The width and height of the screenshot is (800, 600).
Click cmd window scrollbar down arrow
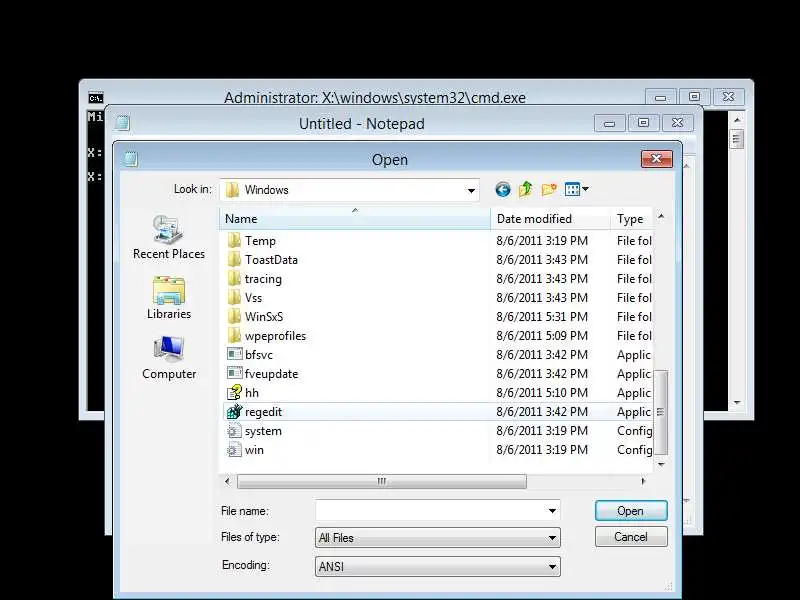click(737, 403)
